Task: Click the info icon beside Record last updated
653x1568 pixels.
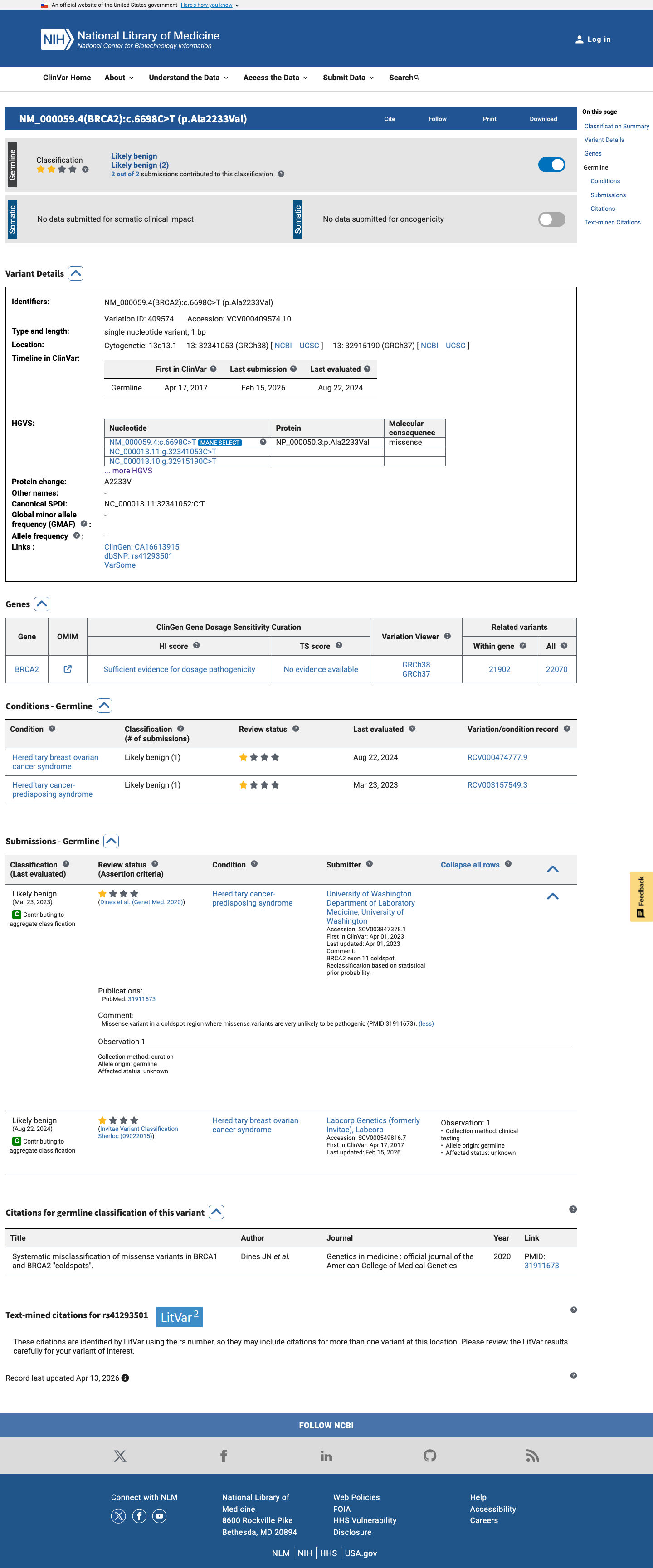Action: tap(125, 1378)
